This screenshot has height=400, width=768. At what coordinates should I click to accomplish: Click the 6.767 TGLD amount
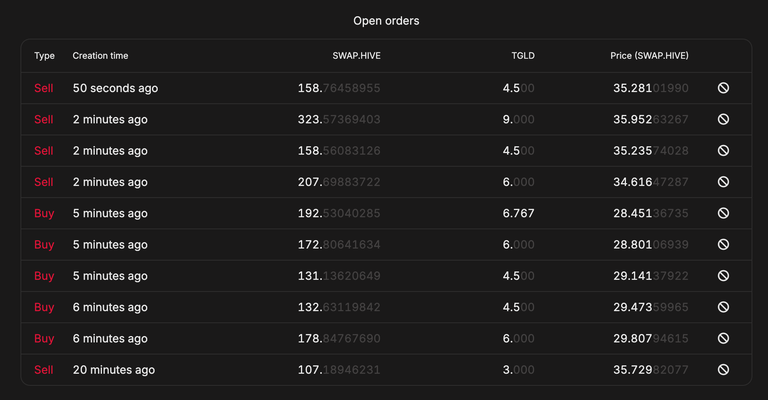click(x=518, y=213)
